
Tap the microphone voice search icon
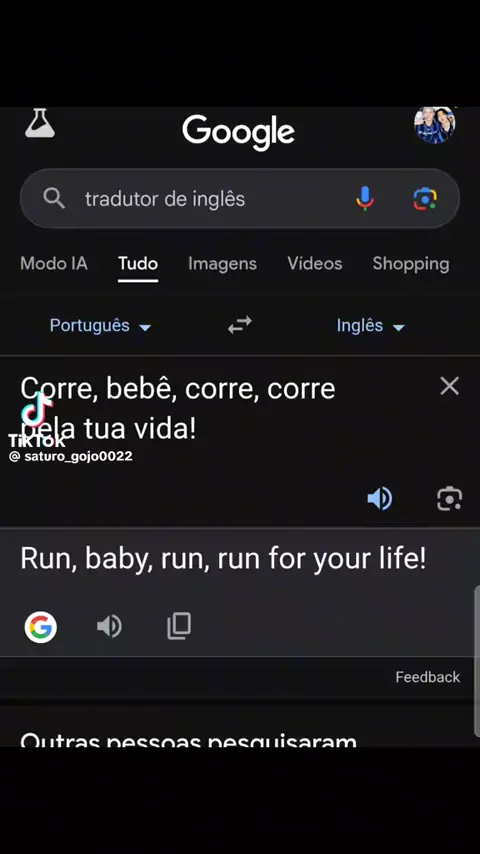(x=365, y=198)
